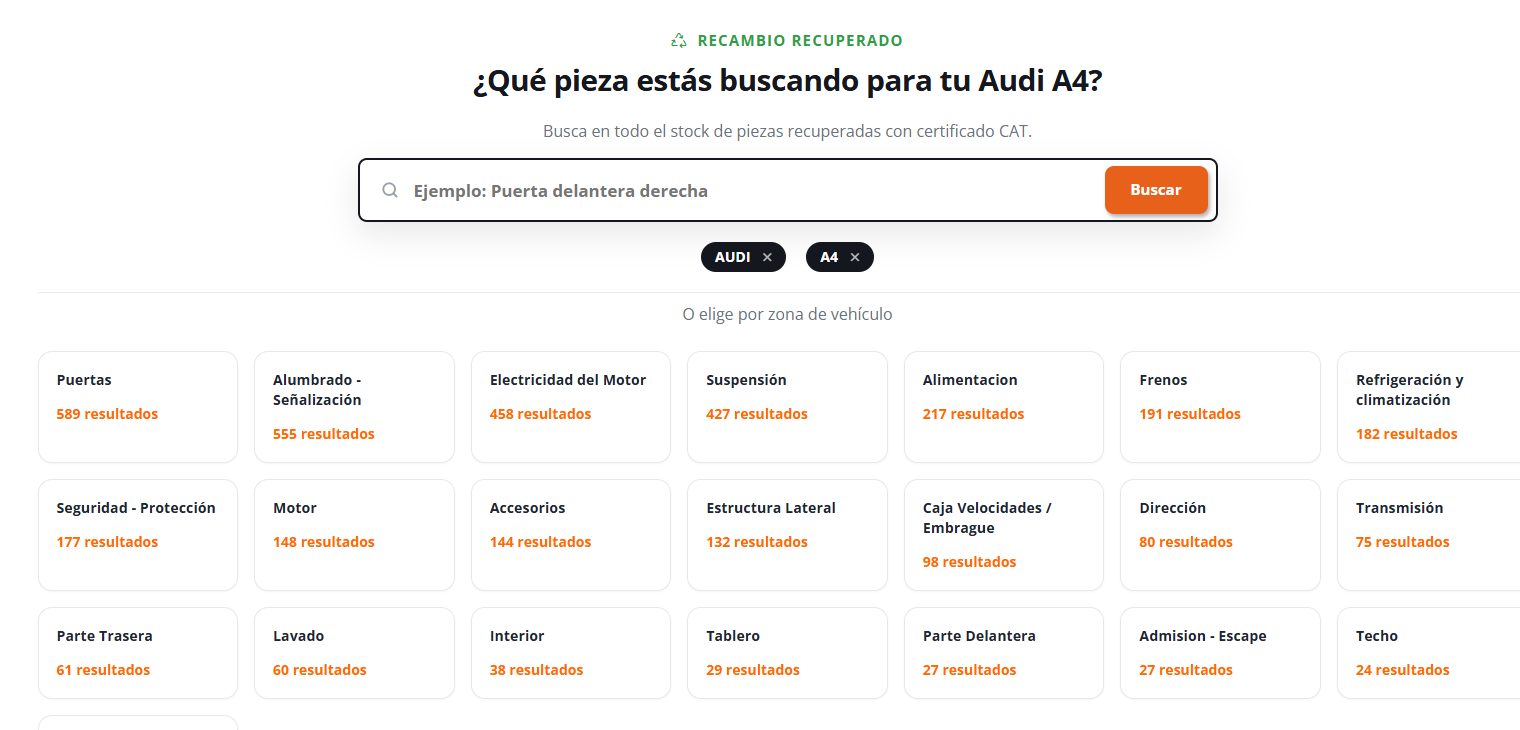Select the Tablero category card

click(787, 653)
